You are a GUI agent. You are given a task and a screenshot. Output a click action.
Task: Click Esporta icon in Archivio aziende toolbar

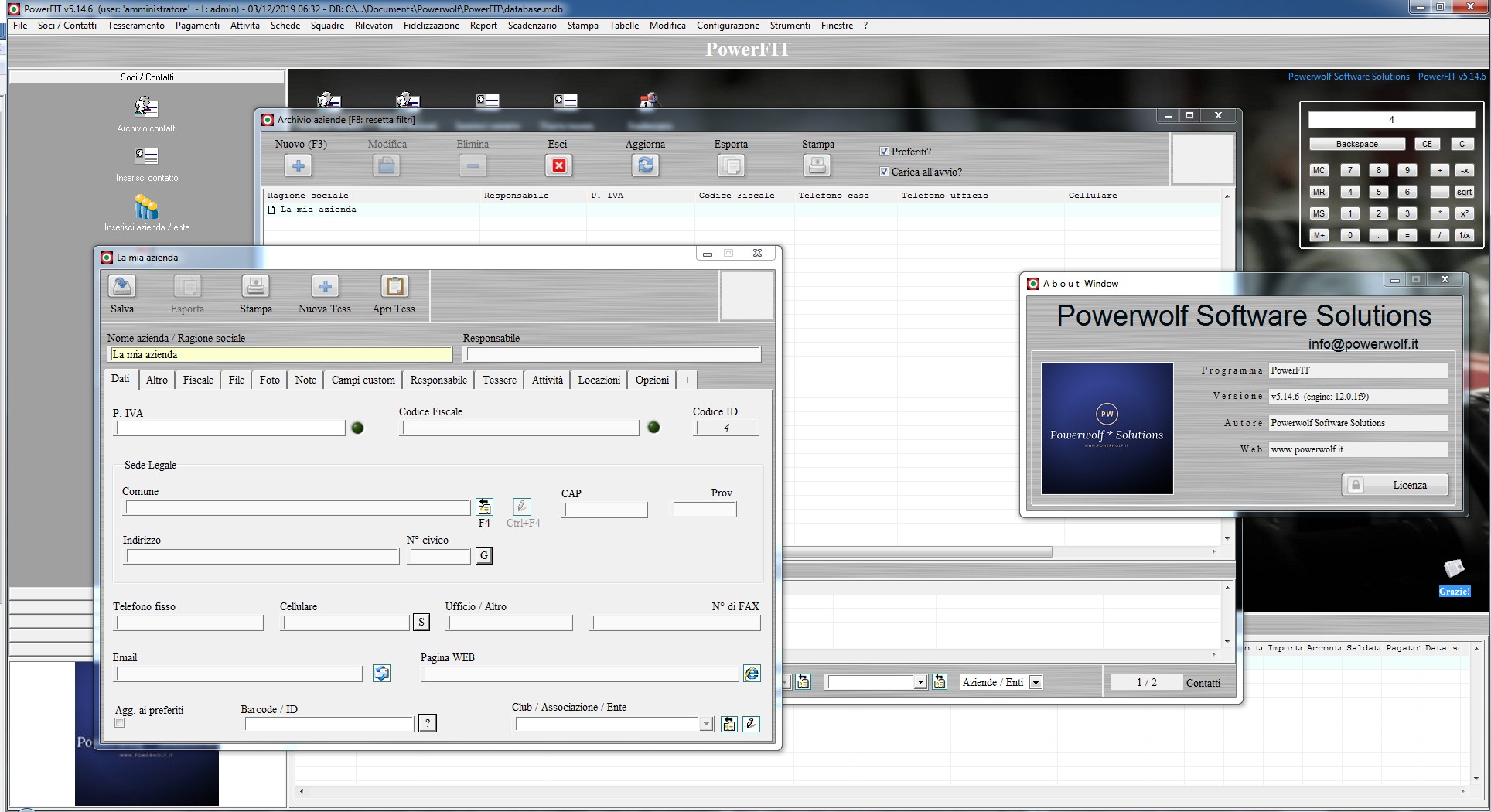731,165
